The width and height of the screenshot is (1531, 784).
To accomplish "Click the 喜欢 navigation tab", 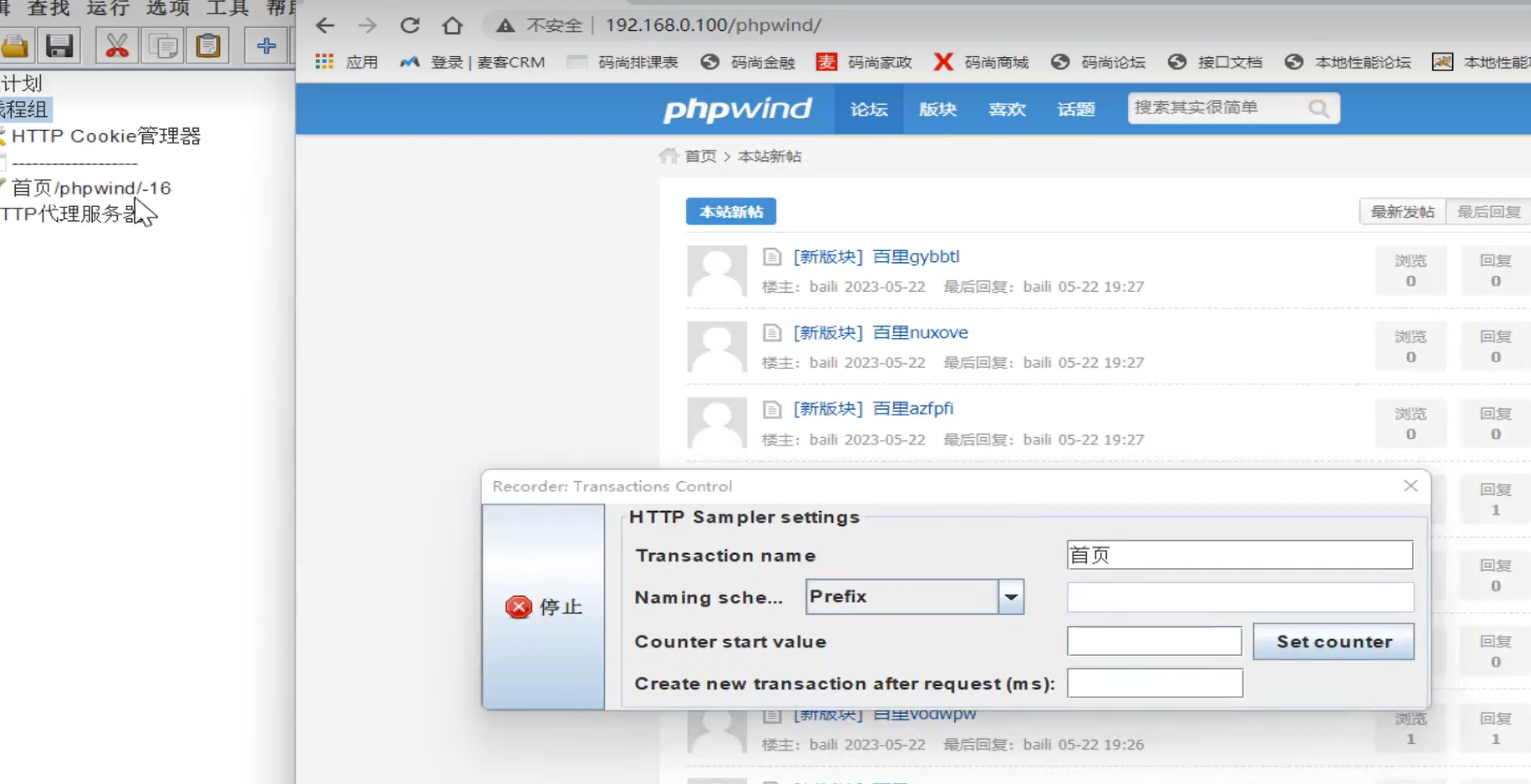I will (x=1007, y=109).
